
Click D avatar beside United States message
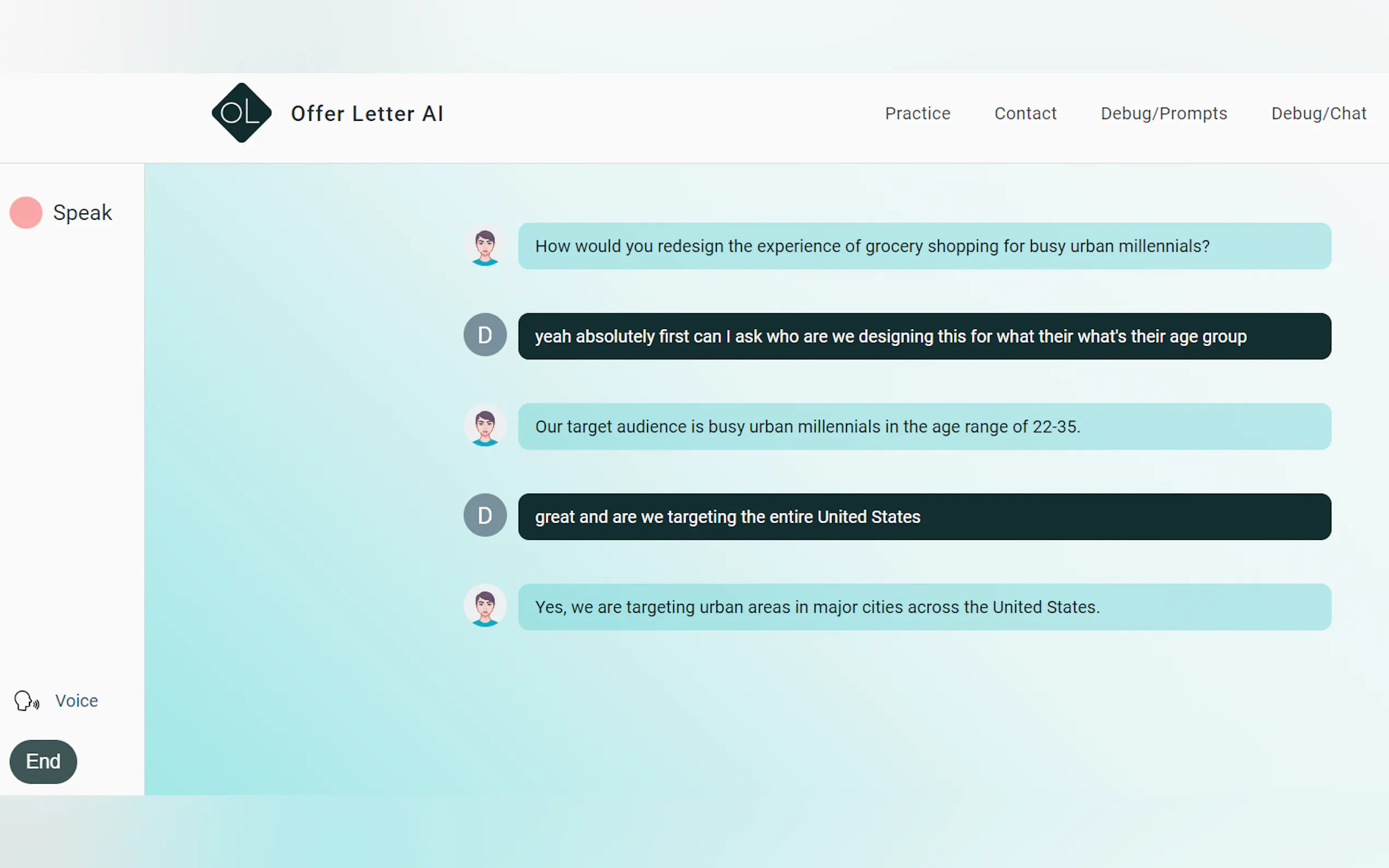(x=485, y=515)
